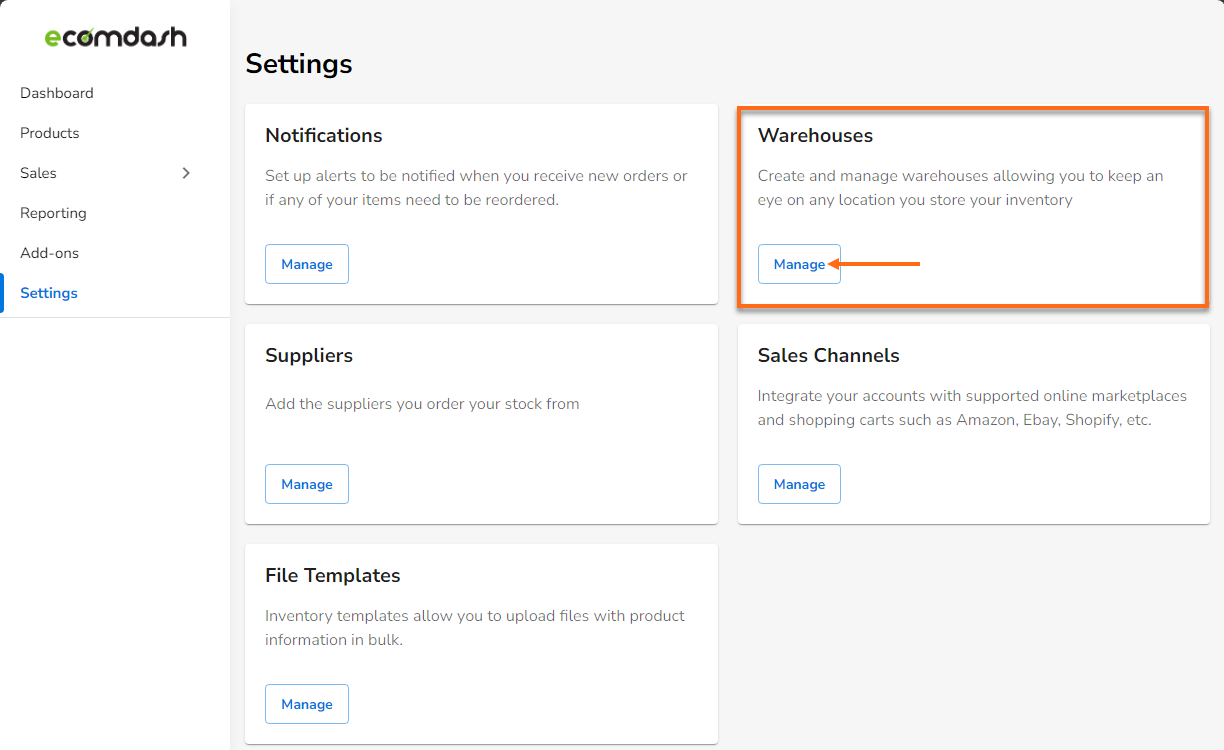The height and width of the screenshot is (750, 1224).
Task: Select Reporting in the left navigation
Action: (53, 212)
